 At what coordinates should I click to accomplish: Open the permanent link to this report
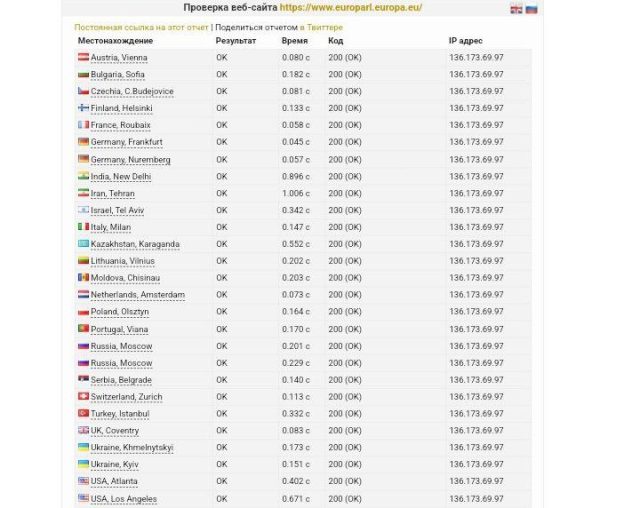click(141, 27)
